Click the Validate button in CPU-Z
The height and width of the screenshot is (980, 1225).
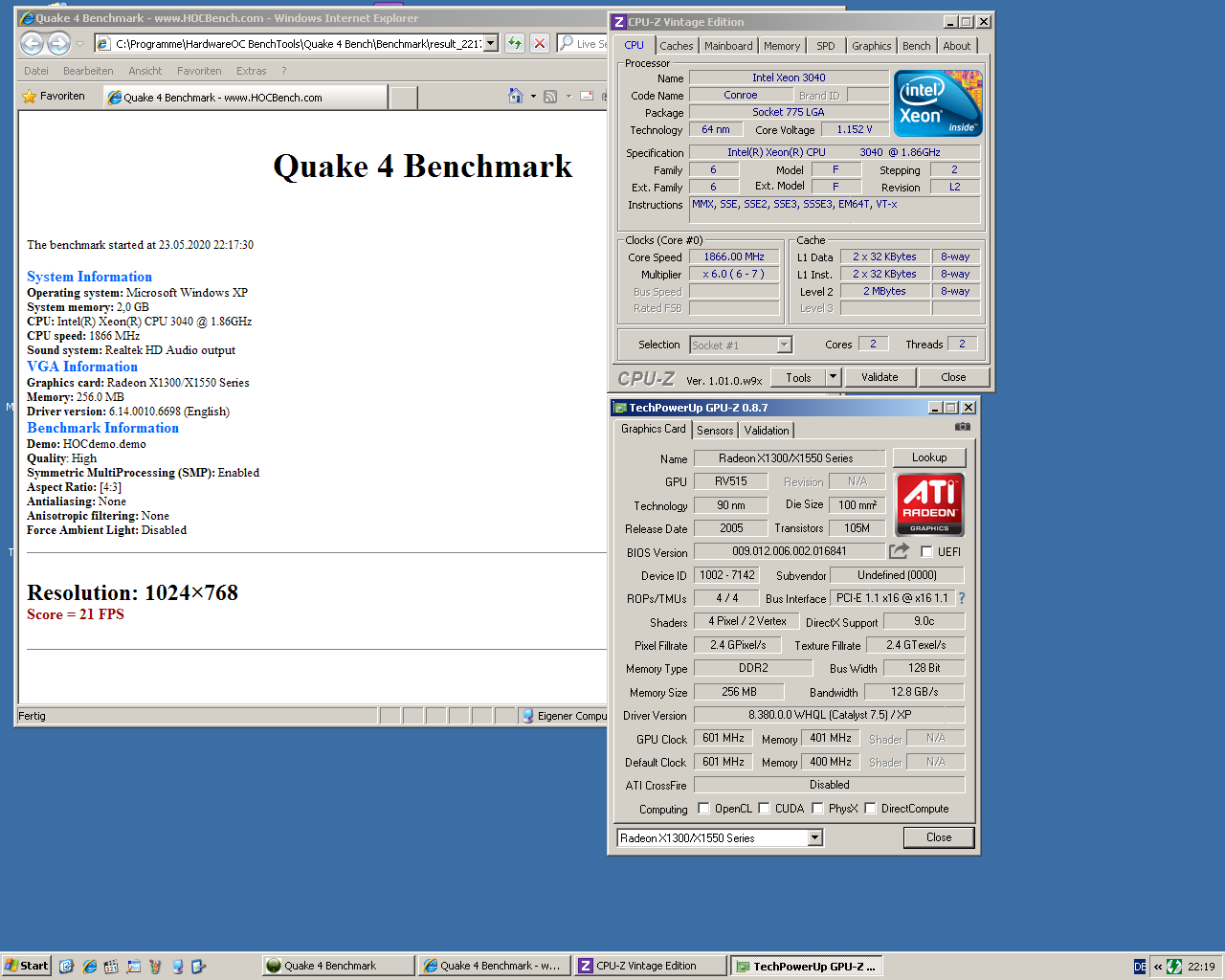[x=880, y=377]
